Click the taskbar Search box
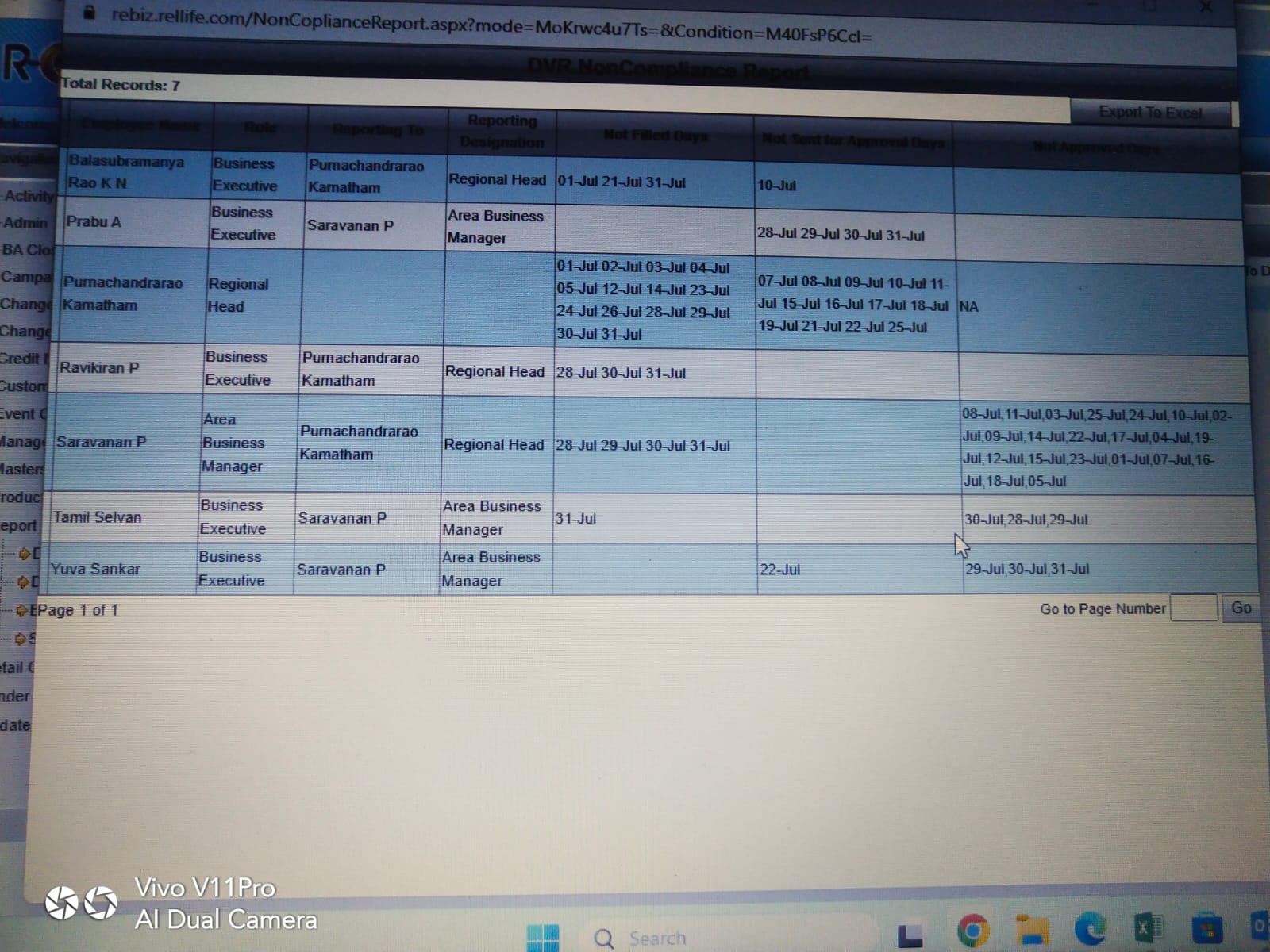1270x952 pixels. (x=730, y=939)
